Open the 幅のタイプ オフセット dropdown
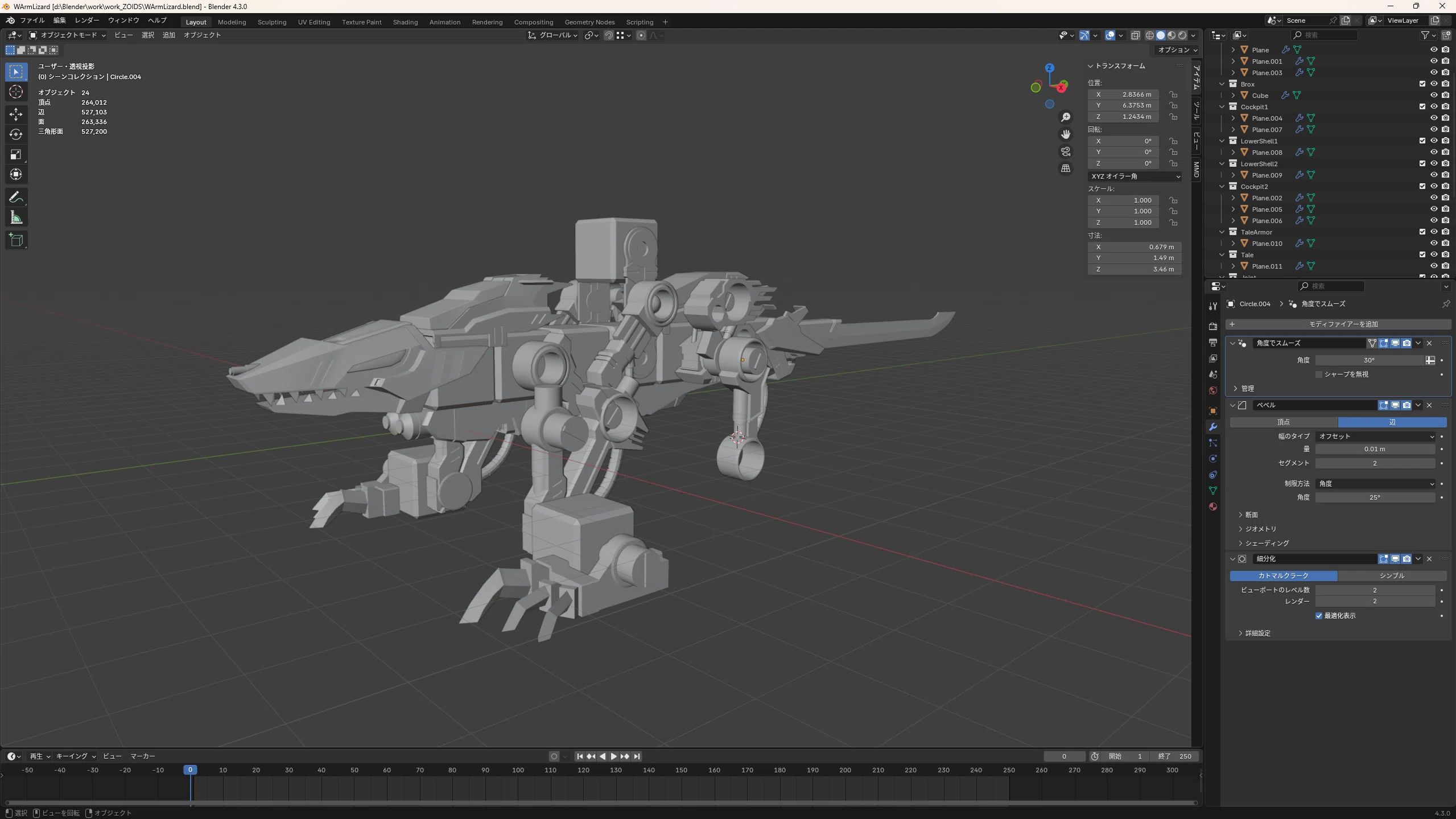Screen dimensions: 1456x819 [1375, 437]
